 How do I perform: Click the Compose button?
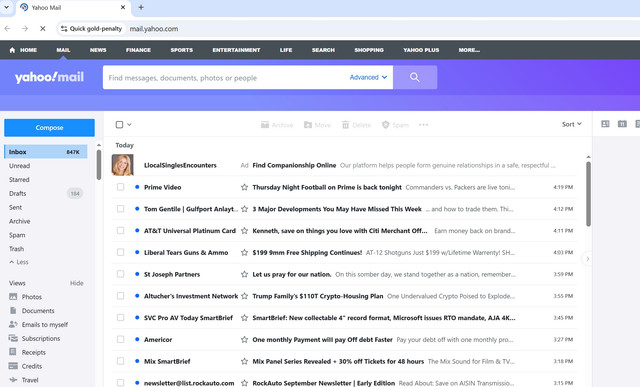pyautogui.click(x=49, y=128)
